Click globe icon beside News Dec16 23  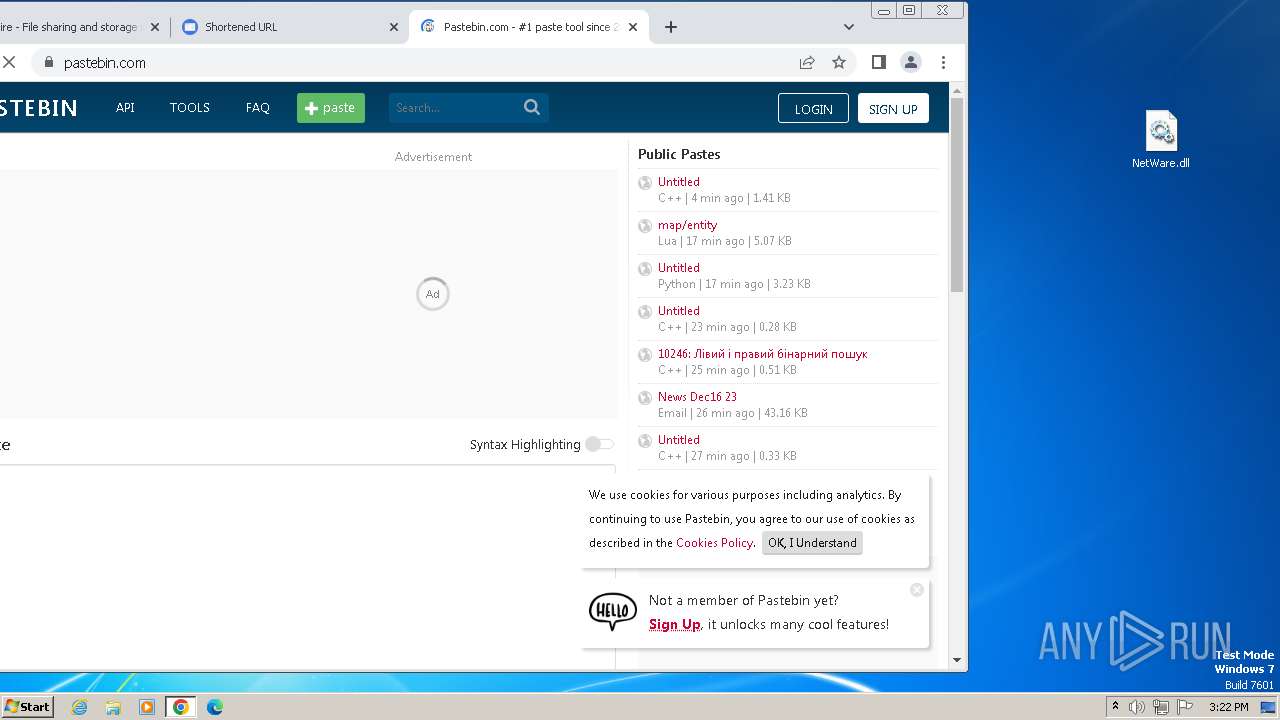pyautogui.click(x=645, y=398)
